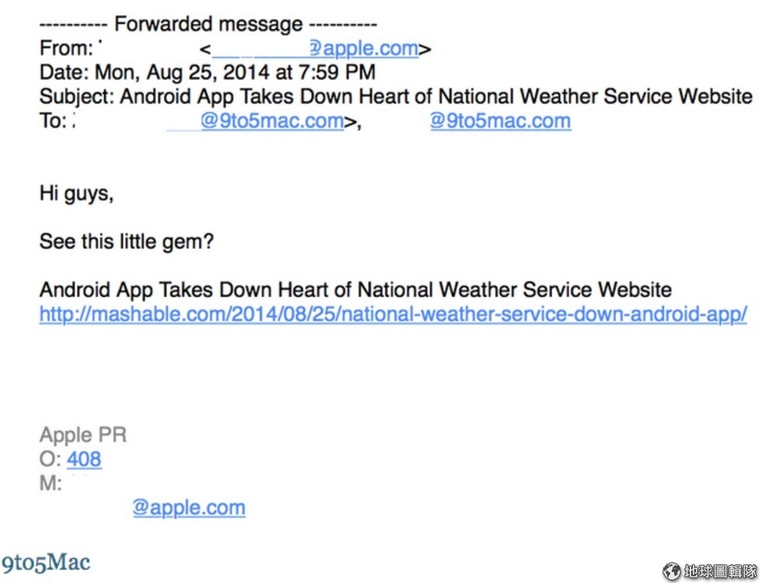This screenshot has width=768, height=583.
Task: Click the Subject line in the email header
Action: tap(395, 97)
